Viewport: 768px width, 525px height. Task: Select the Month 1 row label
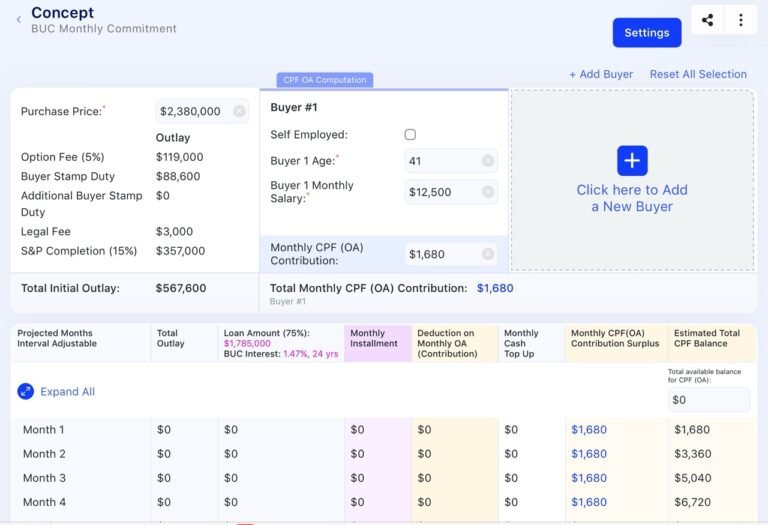click(44, 430)
